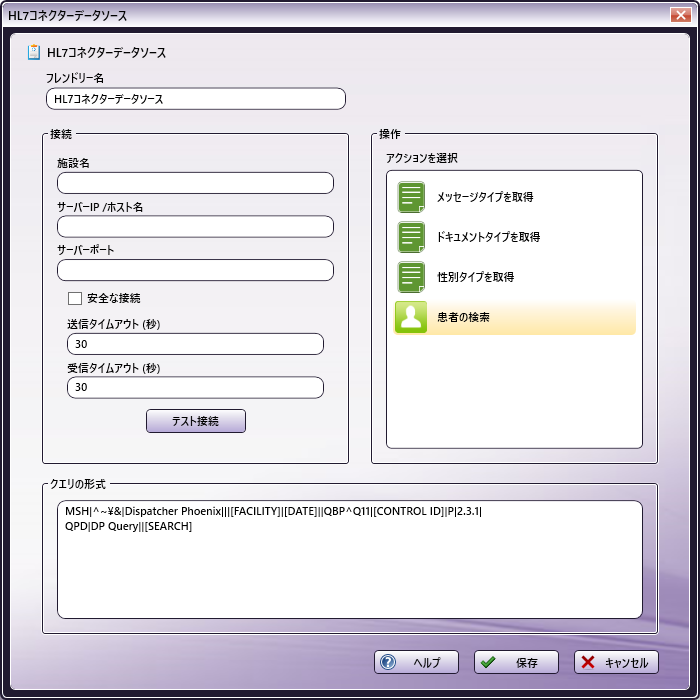
Task: Click the アクションを選択 label
Action: point(421,158)
